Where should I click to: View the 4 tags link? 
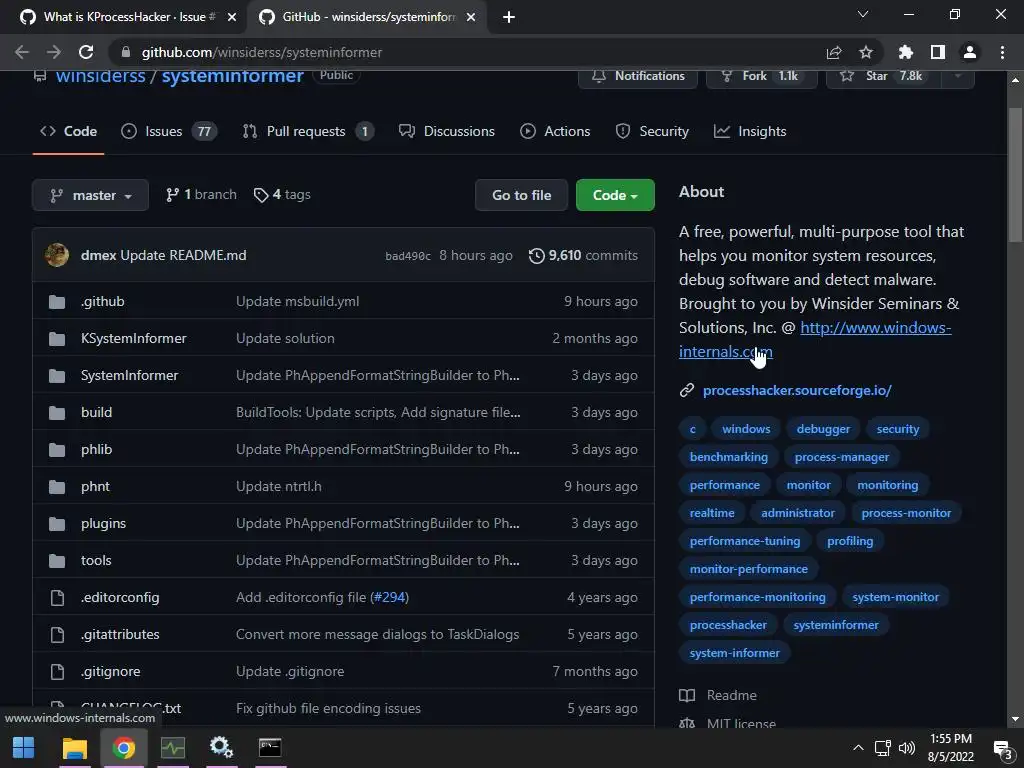pyautogui.click(x=282, y=195)
